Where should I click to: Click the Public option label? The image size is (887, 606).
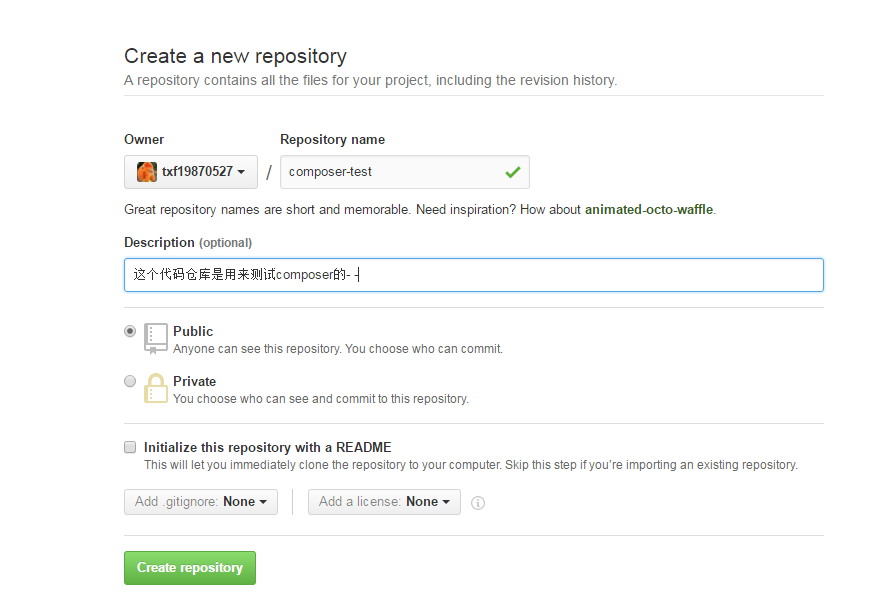(x=193, y=331)
